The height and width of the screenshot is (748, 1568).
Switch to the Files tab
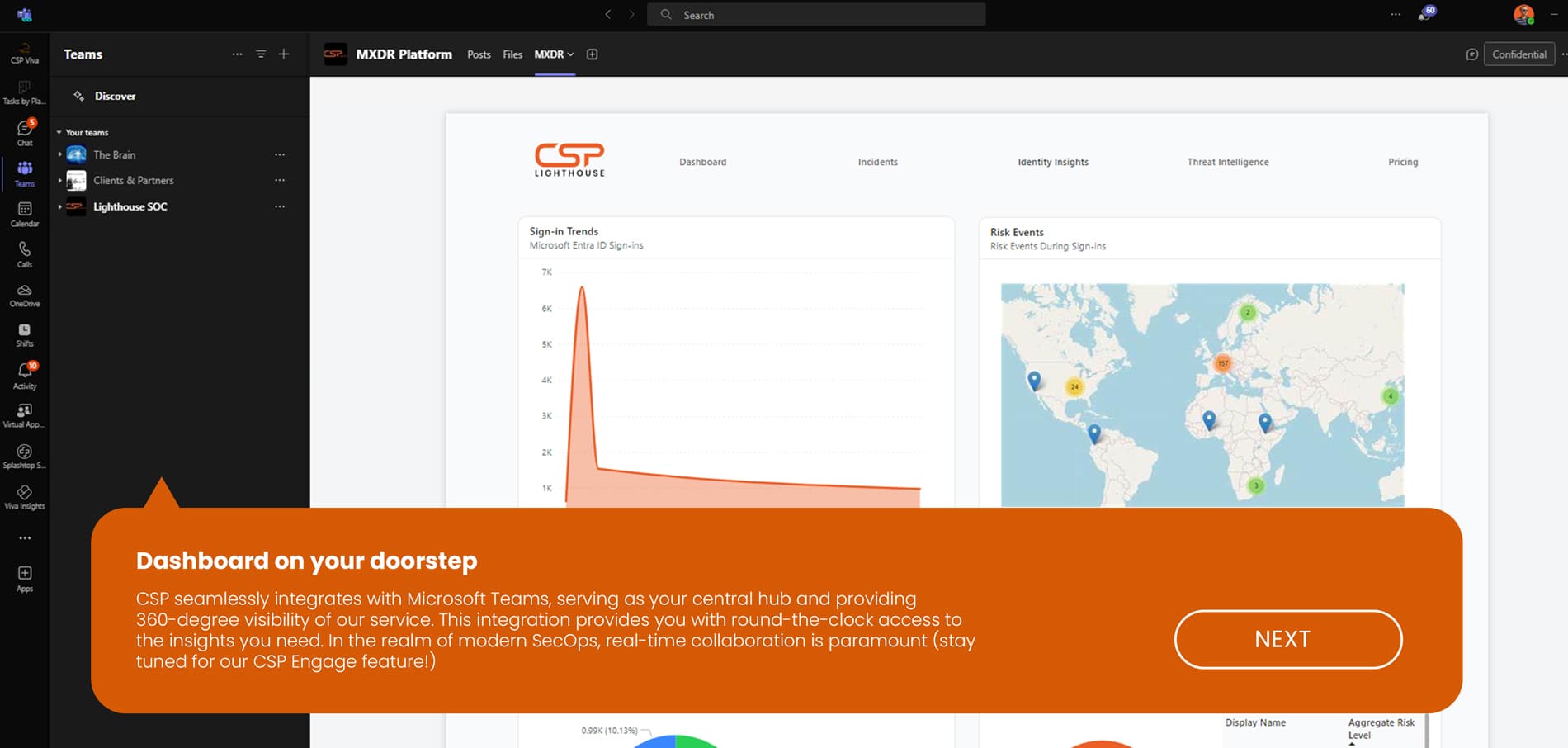pos(512,54)
